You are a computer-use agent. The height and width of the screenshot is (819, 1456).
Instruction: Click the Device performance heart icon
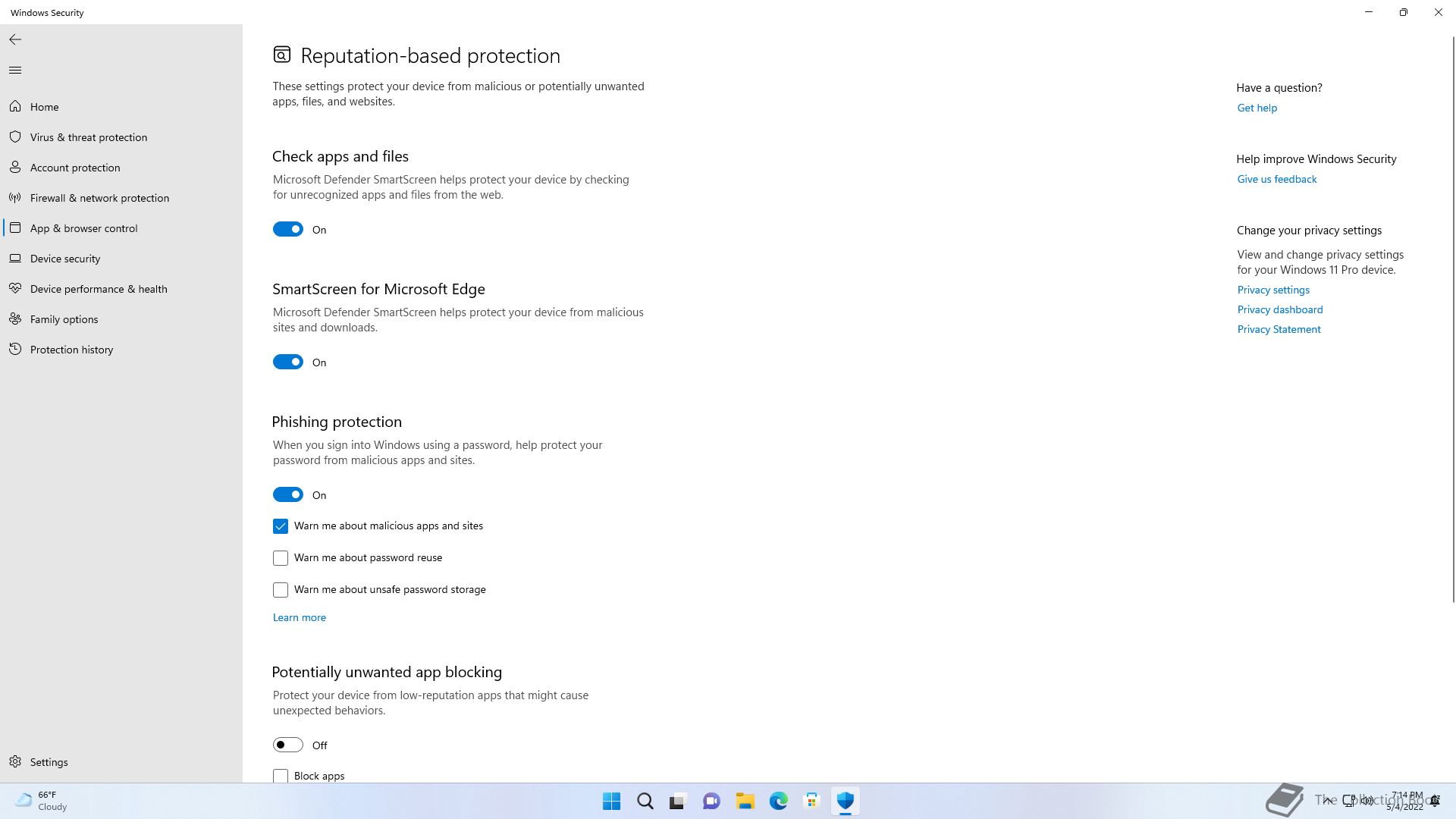click(x=15, y=289)
